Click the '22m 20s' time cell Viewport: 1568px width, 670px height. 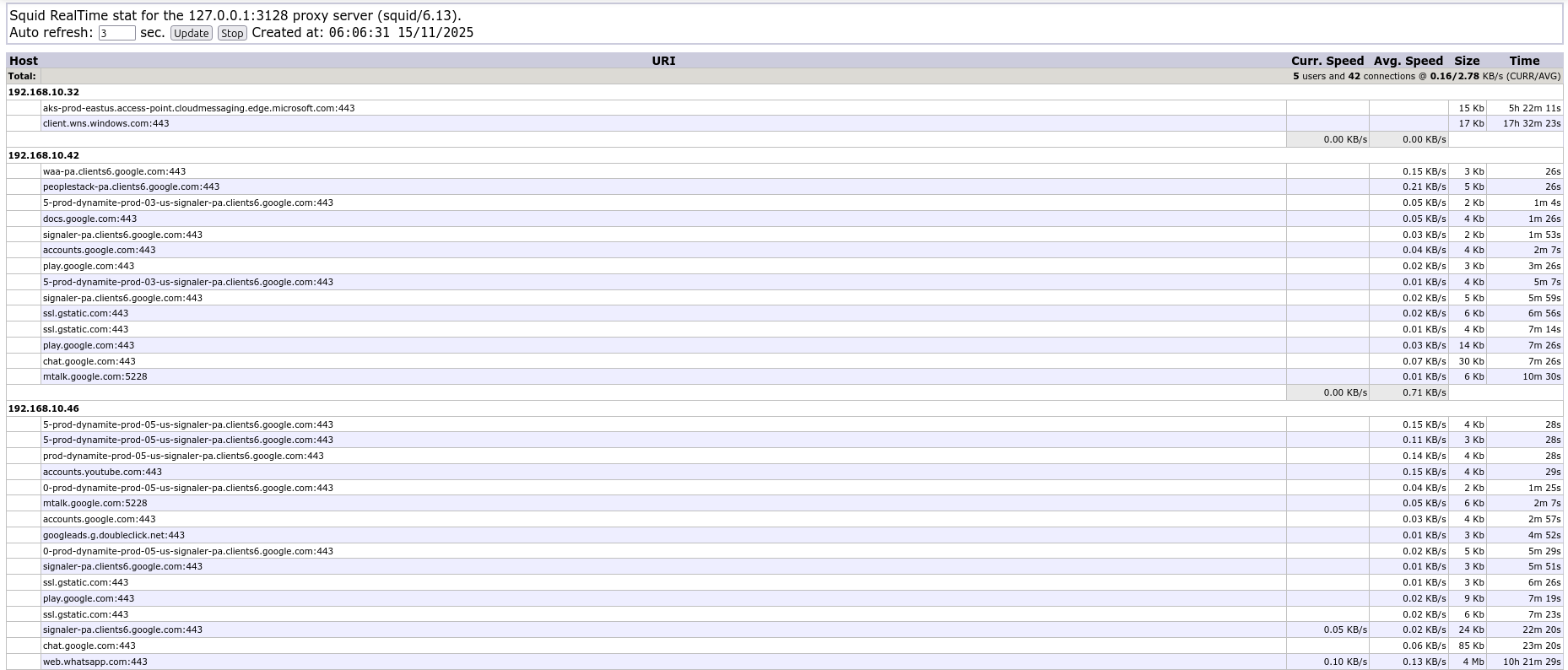pyautogui.click(x=1524, y=629)
